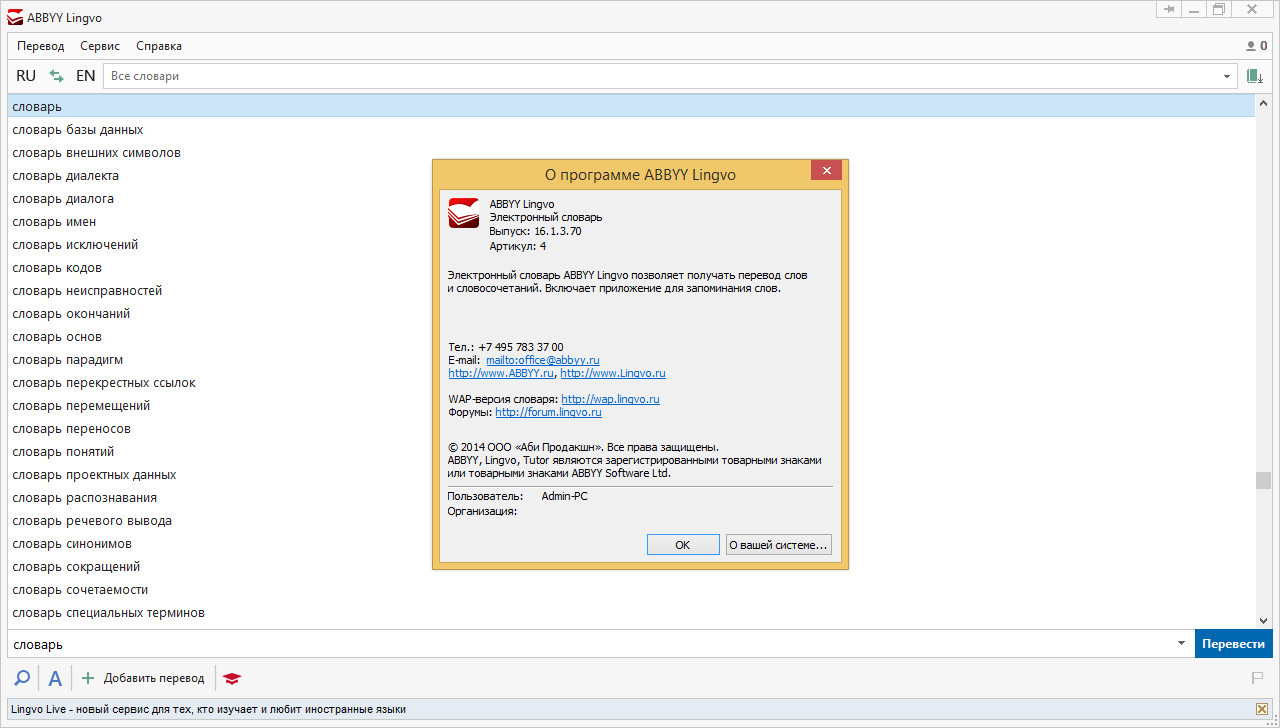Open the dictionary shelf download icon
1280x728 pixels.
tap(1254, 76)
